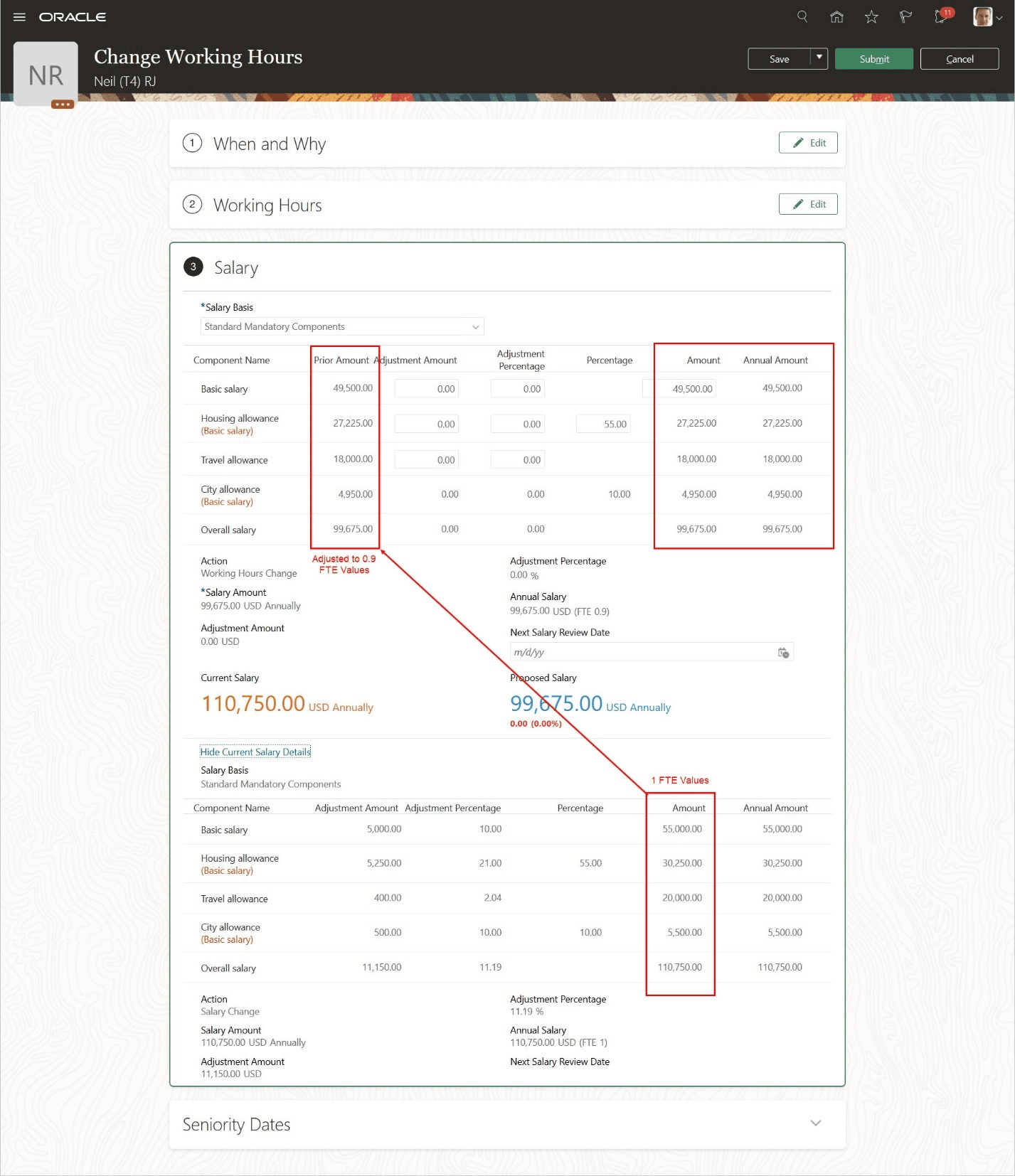
Task: Click Basic salary Adjustment Amount field
Action: click(x=427, y=389)
